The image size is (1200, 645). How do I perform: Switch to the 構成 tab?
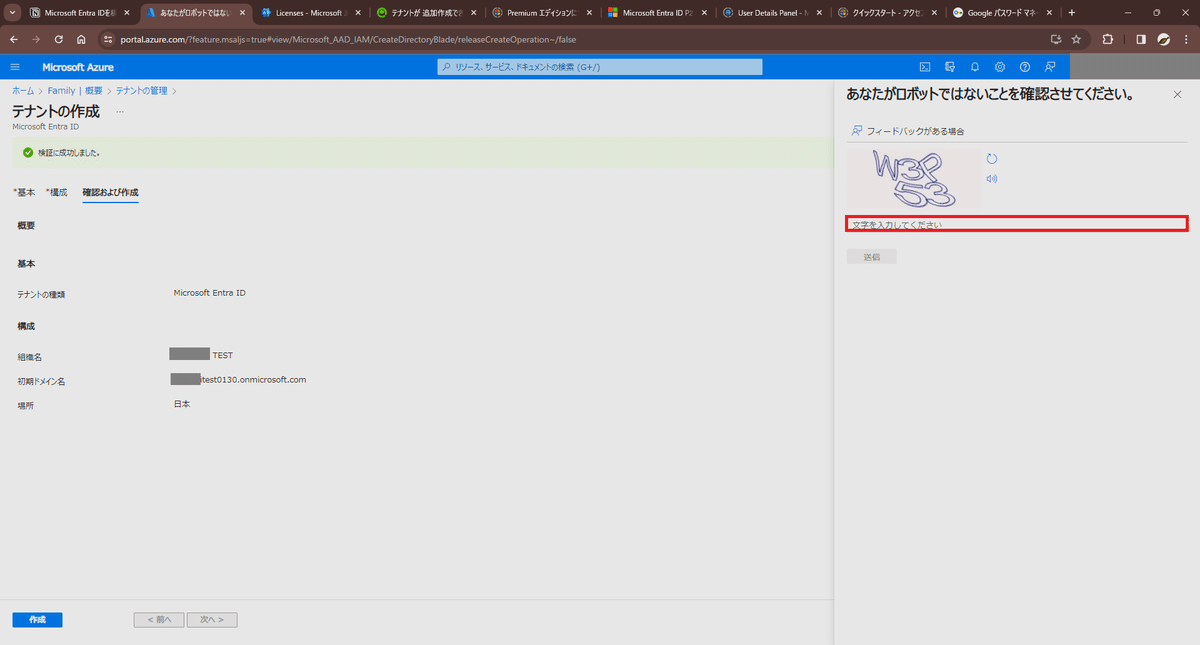57,192
